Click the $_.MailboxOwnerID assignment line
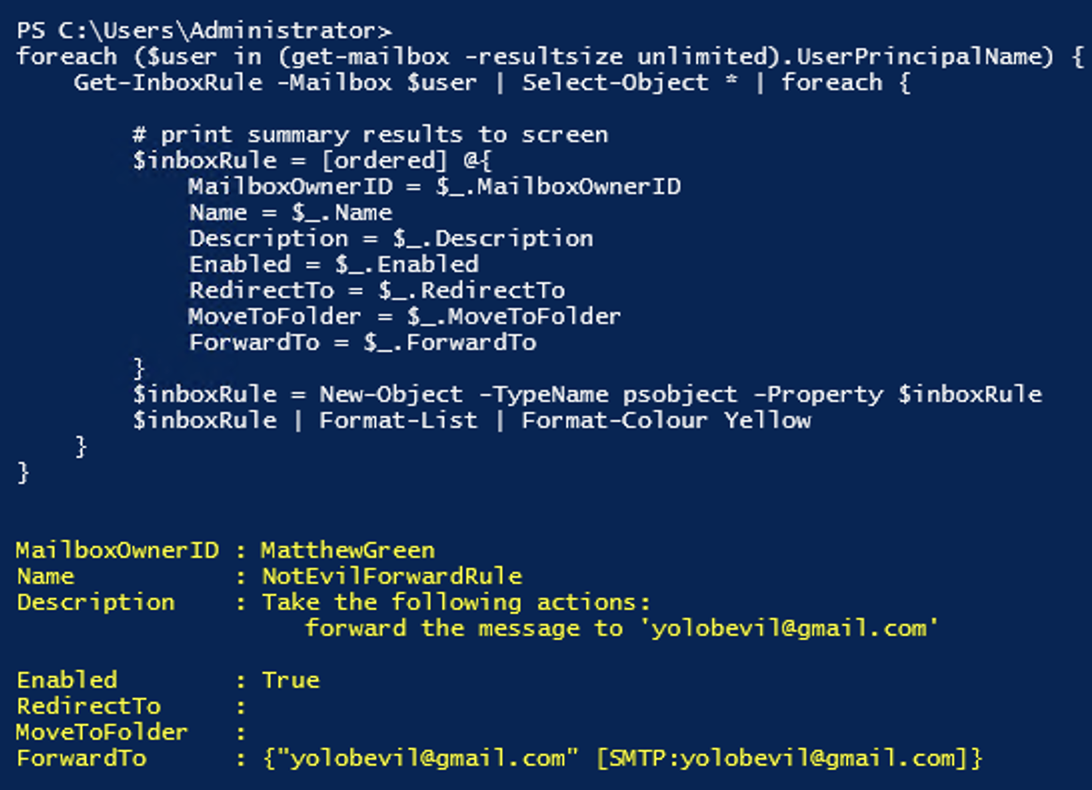Image resolution: width=1092 pixels, height=790 pixels. [x=435, y=187]
